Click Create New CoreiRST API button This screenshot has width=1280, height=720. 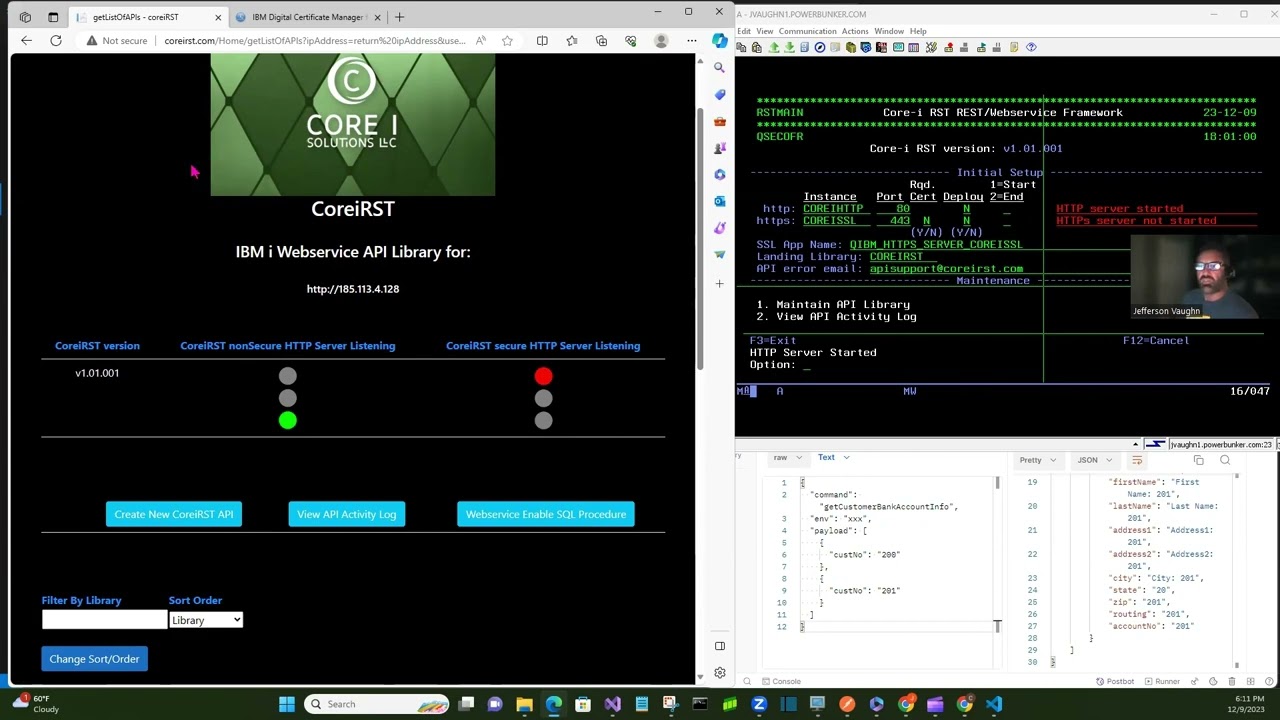point(174,514)
